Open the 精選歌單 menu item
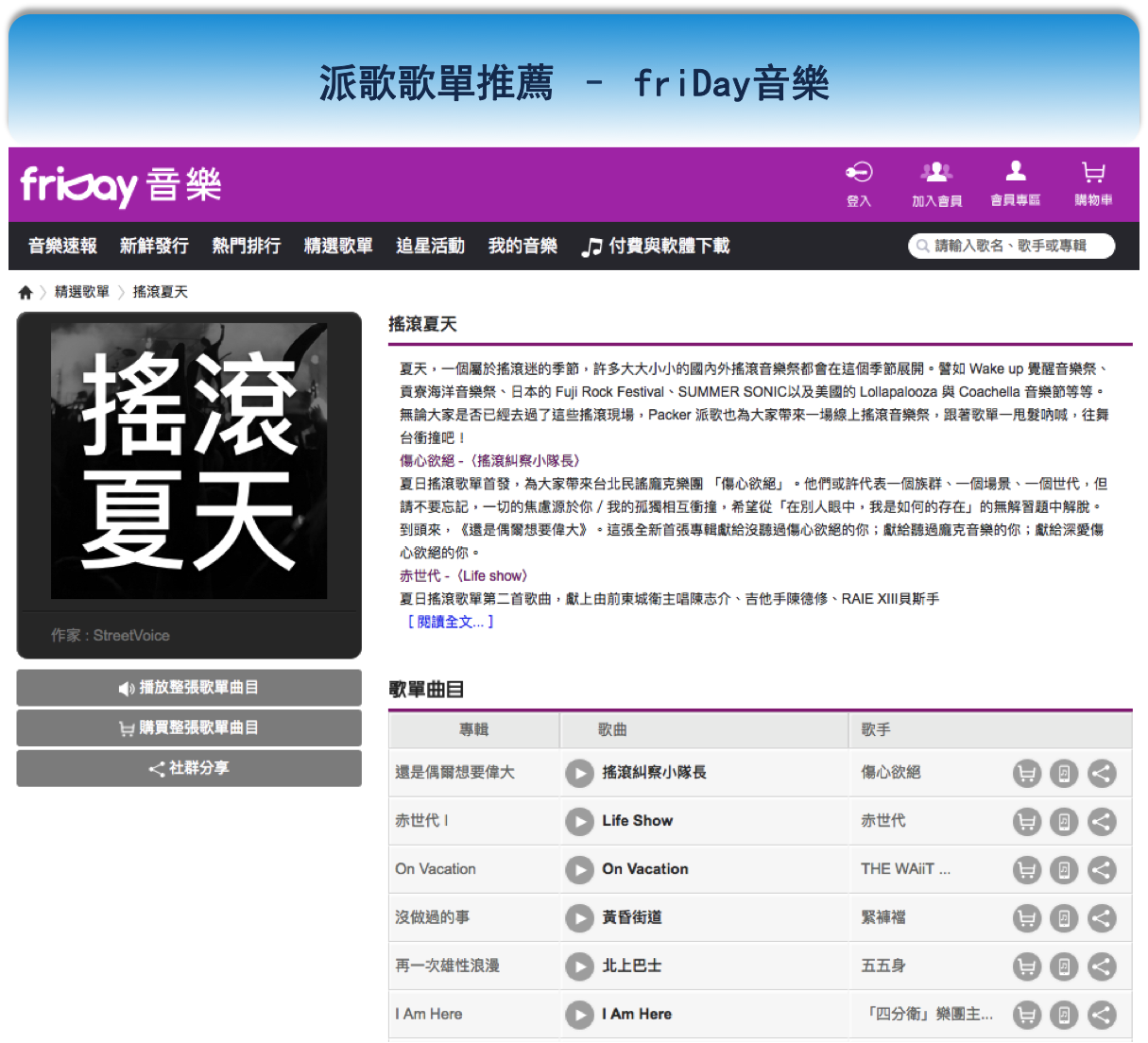 coord(338,246)
